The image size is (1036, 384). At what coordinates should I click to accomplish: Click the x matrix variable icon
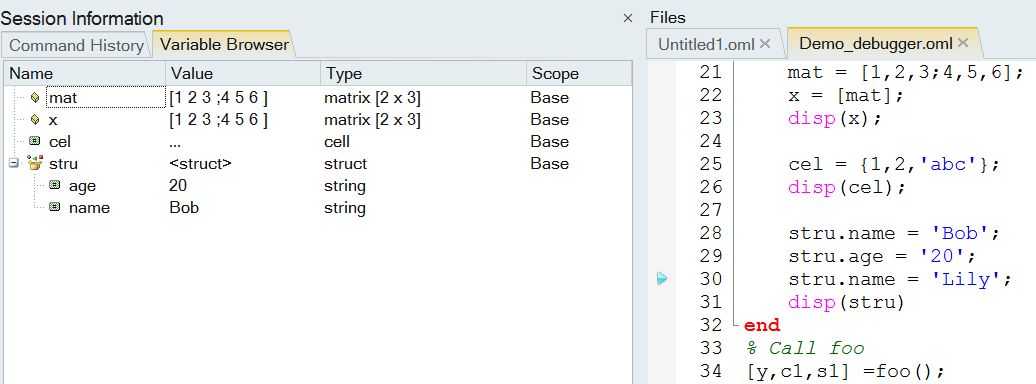coord(35,120)
